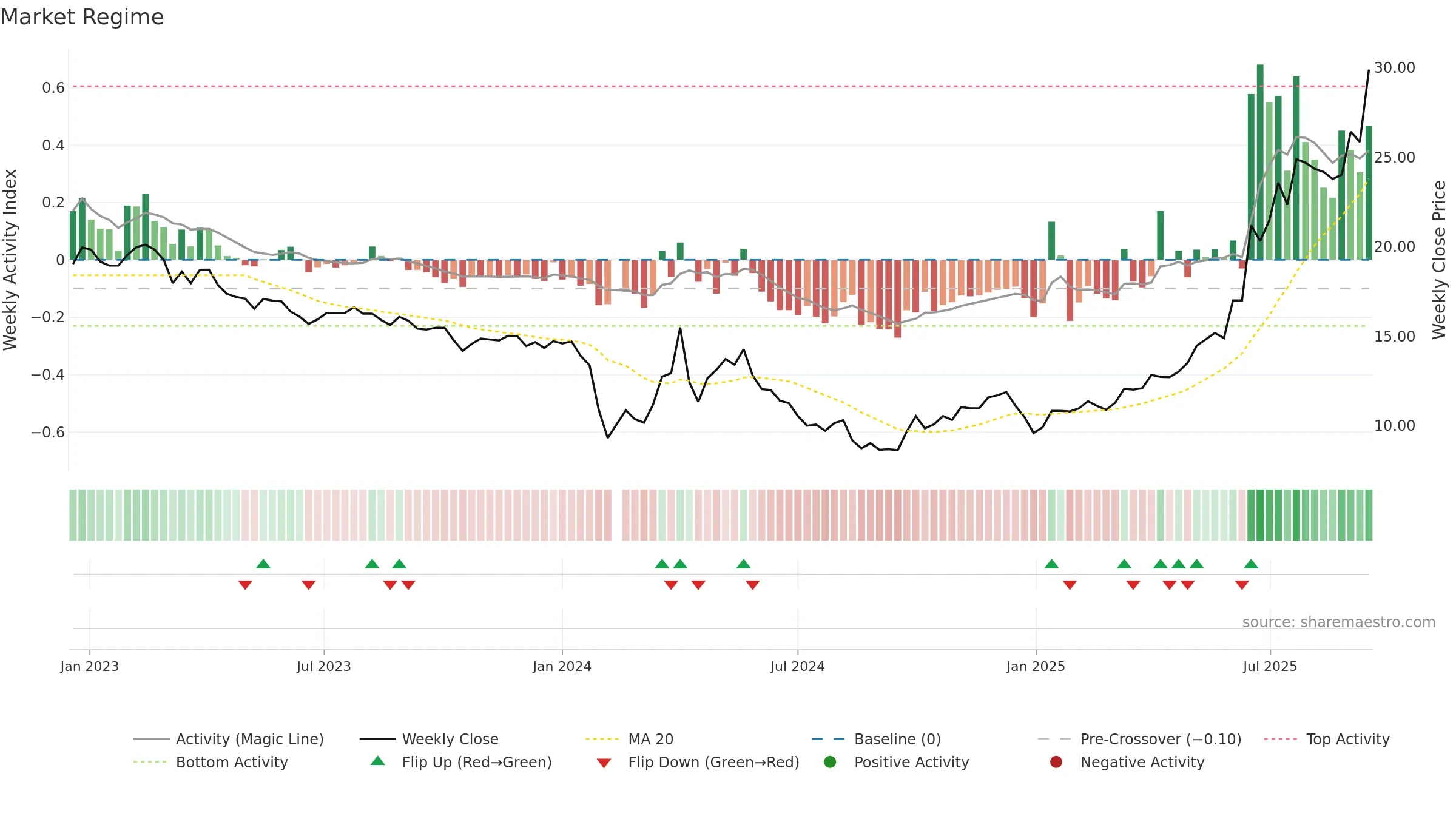
Task: Click the Jan 2025 axis label
Action: click(x=1036, y=666)
